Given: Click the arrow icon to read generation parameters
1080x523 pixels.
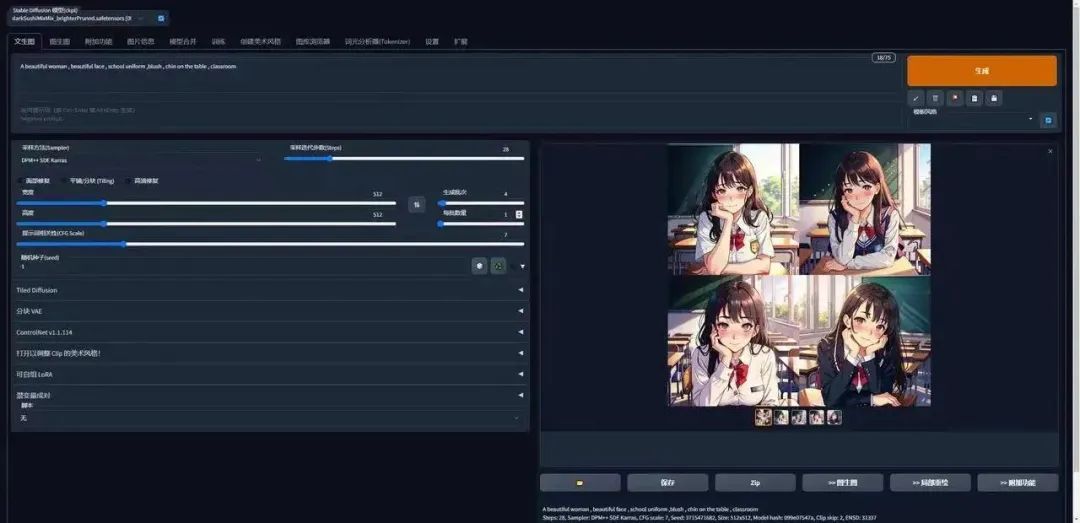Looking at the screenshot, I should [915, 99].
